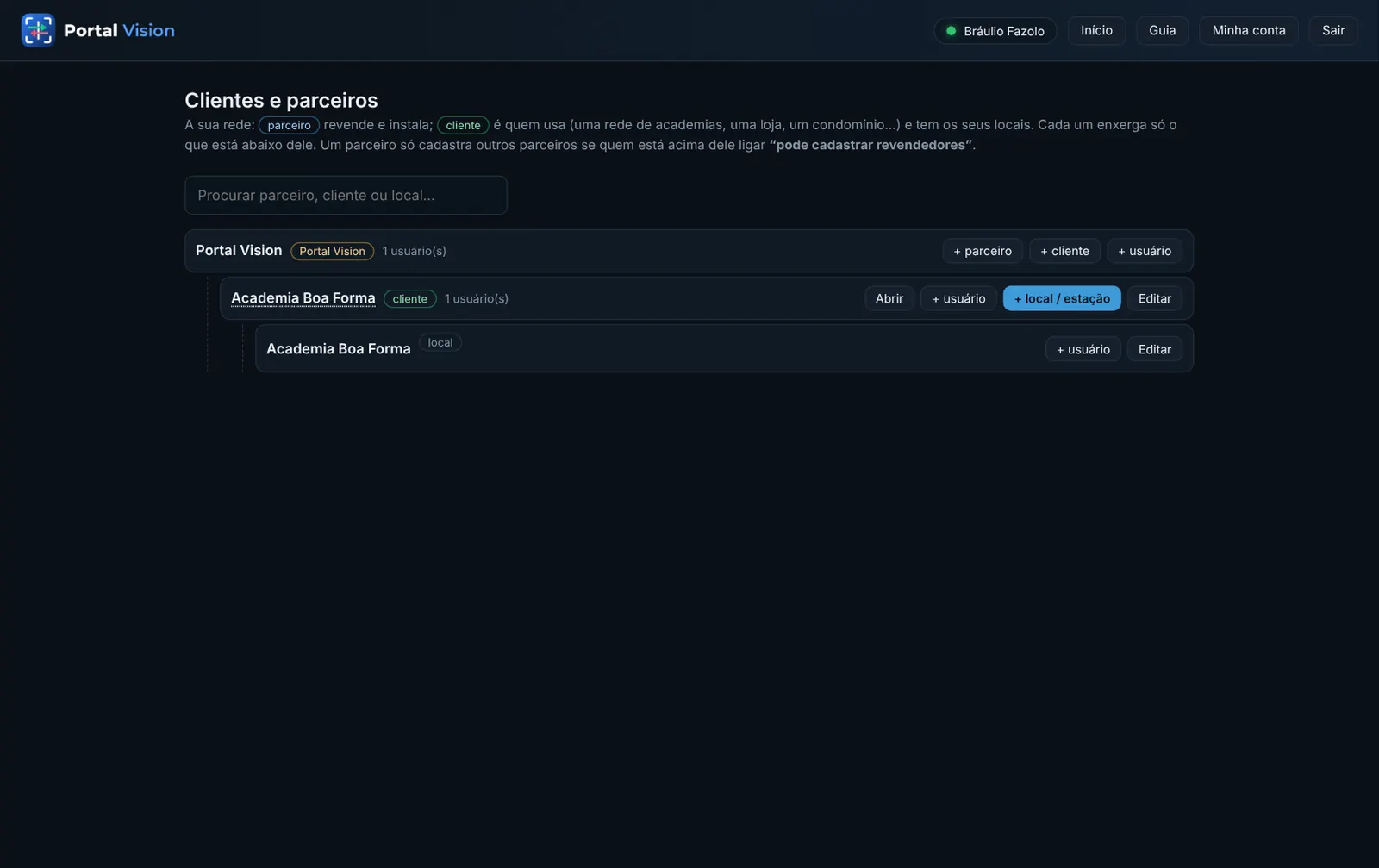This screenshot has width=1379, height=868.
Task: Click Abrir on Academia Boa Forma client
Action: click(x=889, y=298)
